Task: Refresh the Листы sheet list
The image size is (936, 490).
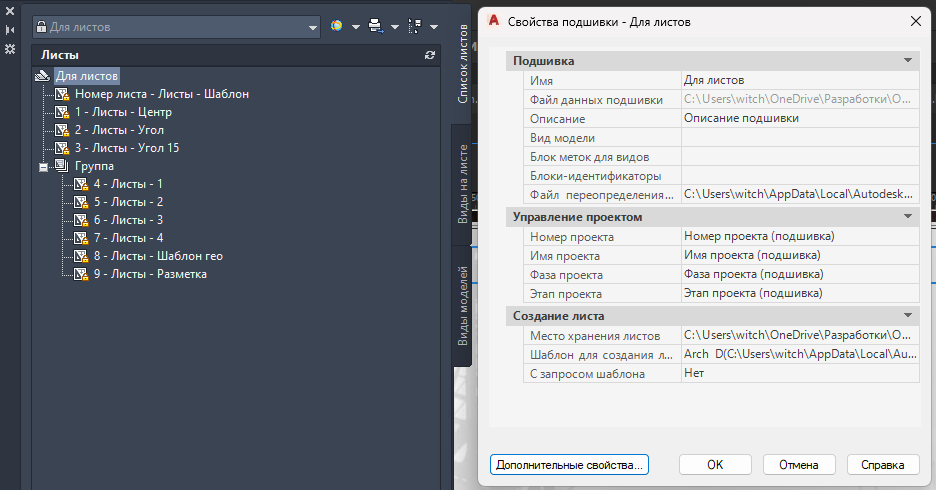Action: 430,56
